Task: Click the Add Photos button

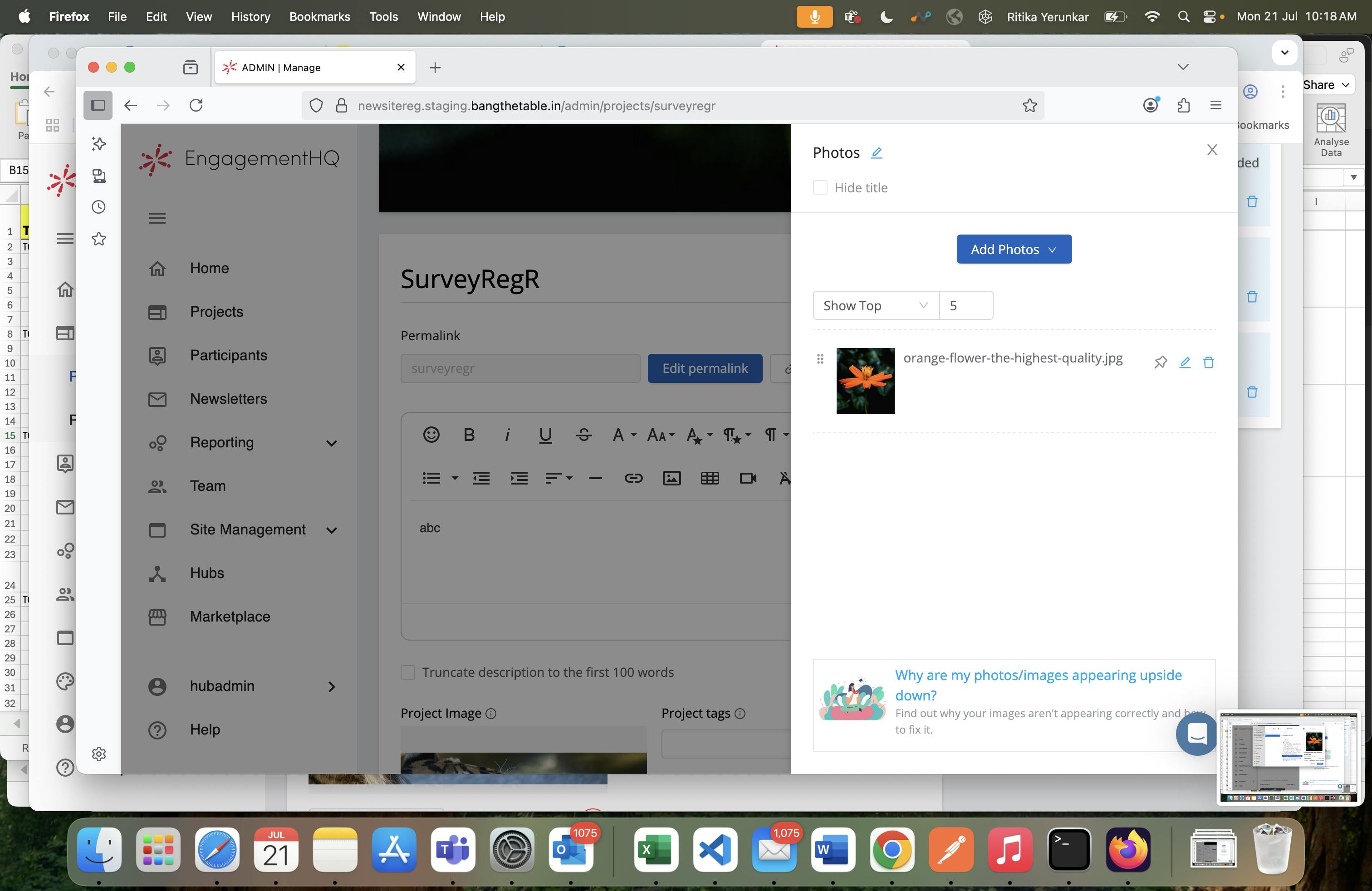Action: coord(1013,249)
